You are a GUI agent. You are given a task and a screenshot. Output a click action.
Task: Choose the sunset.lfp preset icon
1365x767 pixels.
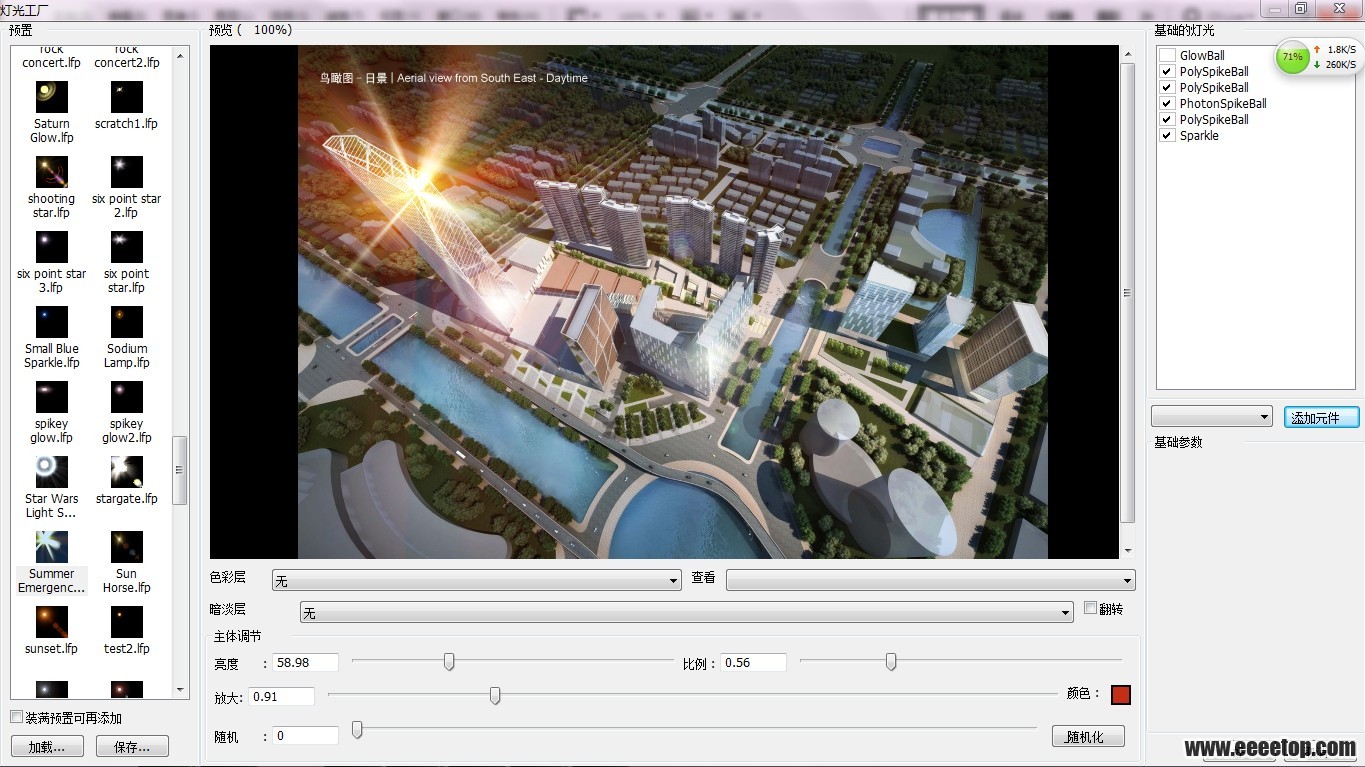coord(51,622)
